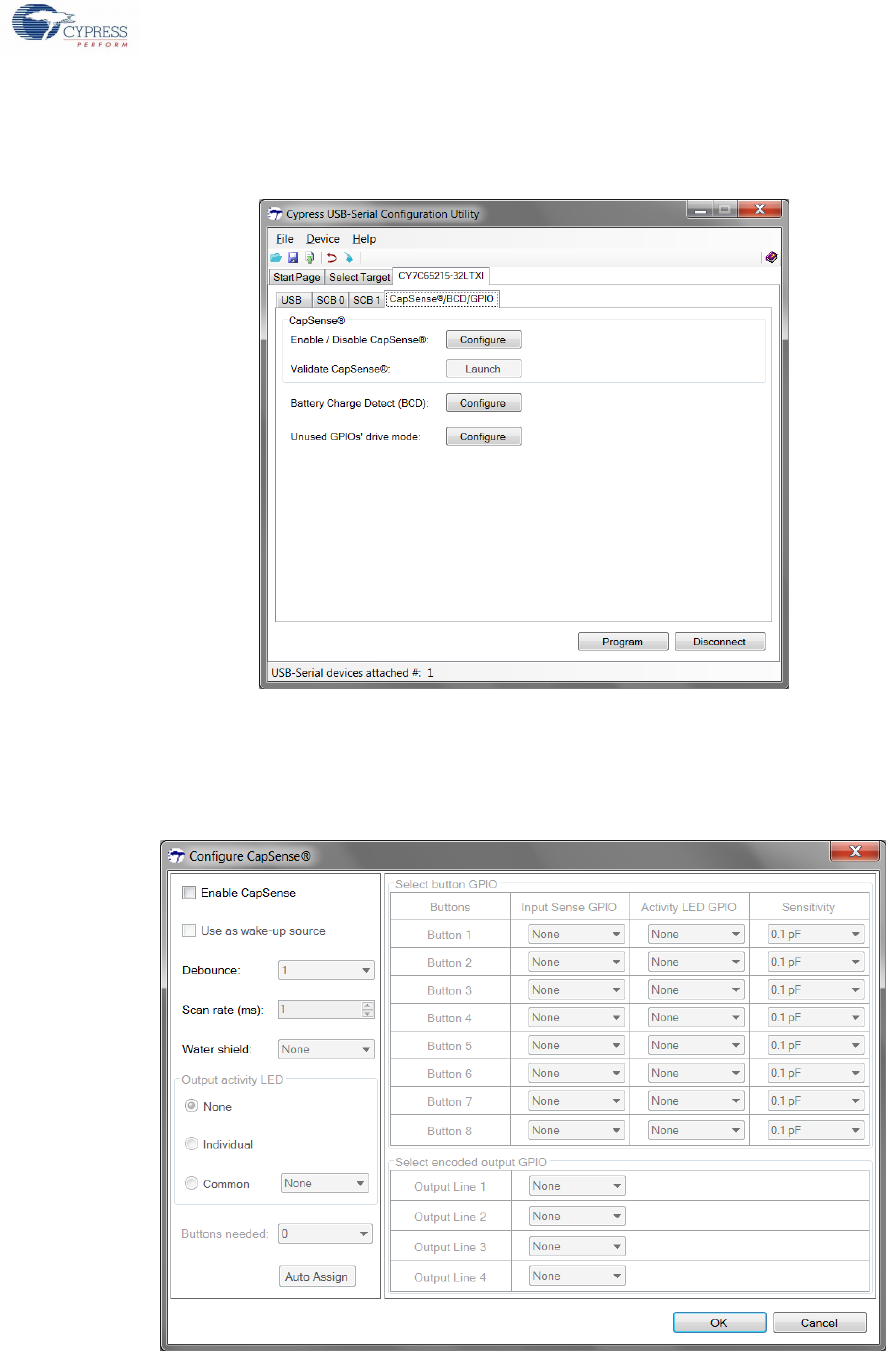Open Button 3 Sensitivity dropdown
The image size is (886, 1351).
pos(816,990)
